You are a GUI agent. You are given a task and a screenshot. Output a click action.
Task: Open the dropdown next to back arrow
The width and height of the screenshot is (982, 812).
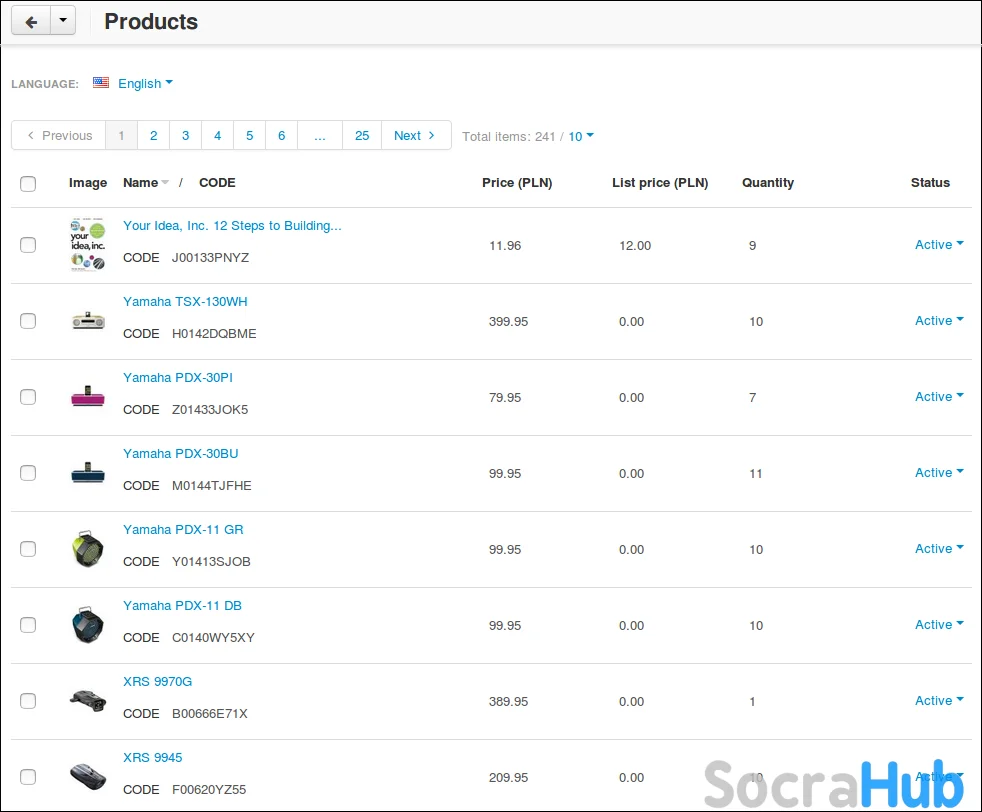tap(63, 22)
